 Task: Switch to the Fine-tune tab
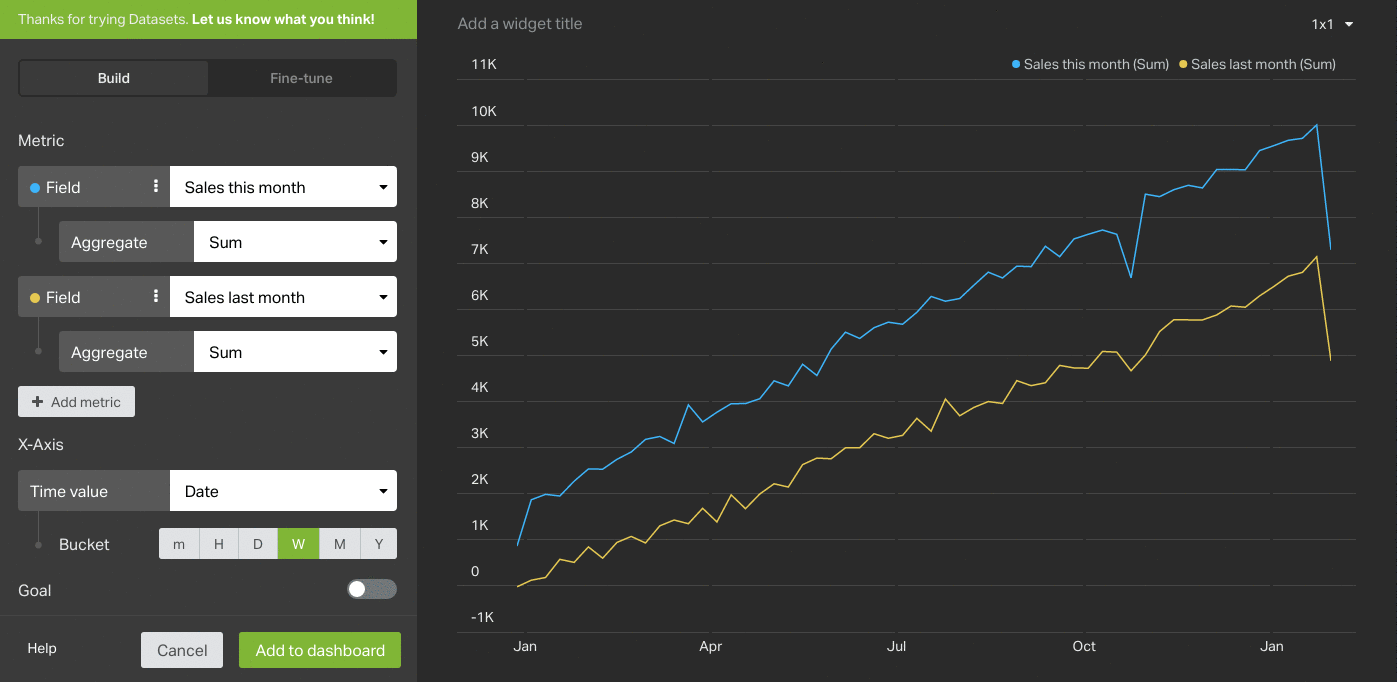click(x=301, y=78)
